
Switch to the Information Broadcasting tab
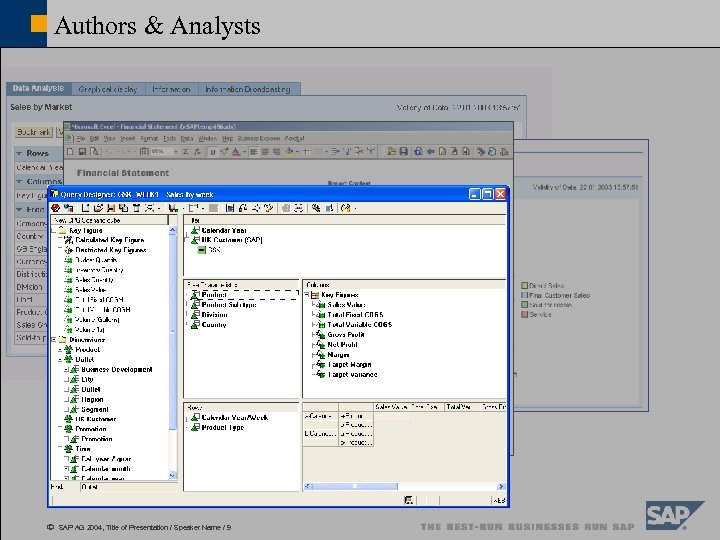point(248,89)
